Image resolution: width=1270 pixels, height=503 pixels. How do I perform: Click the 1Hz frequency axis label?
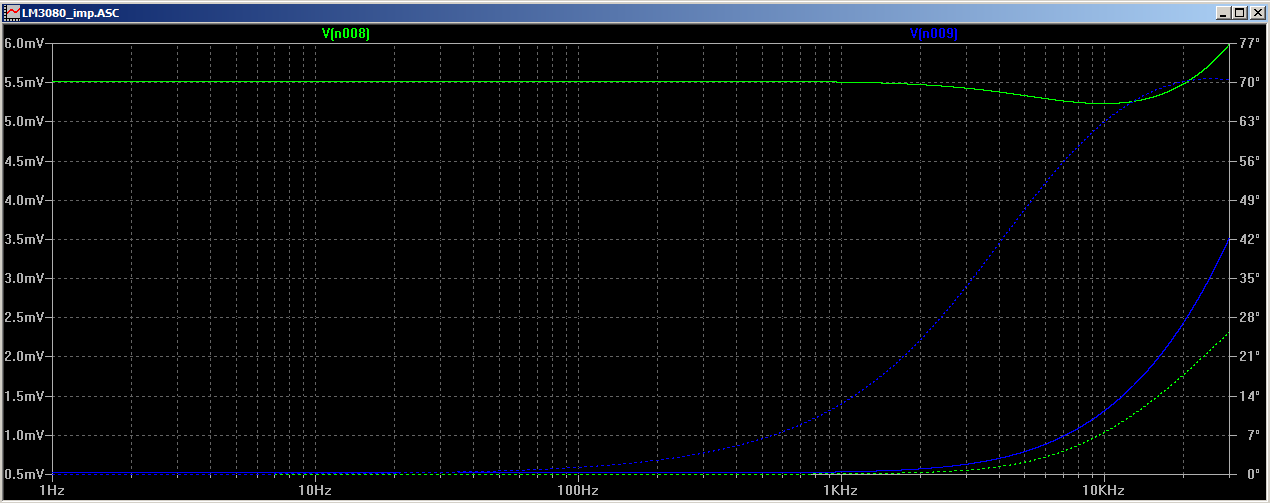(x=52, y=491)
